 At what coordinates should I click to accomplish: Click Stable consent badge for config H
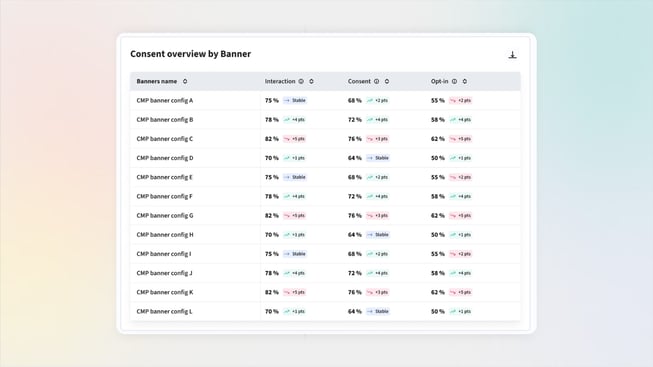(x=378, y=235)
